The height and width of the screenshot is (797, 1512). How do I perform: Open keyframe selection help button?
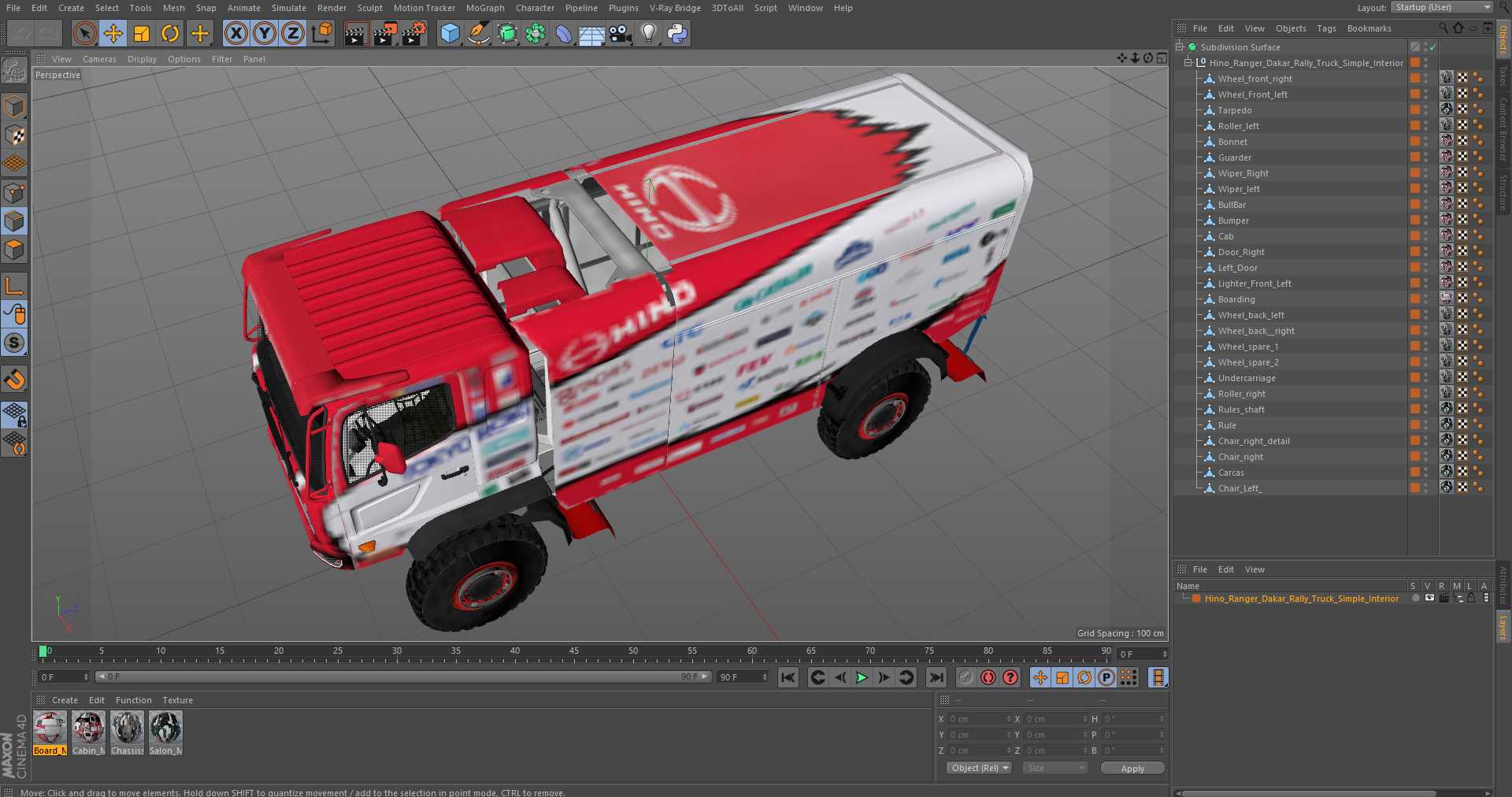point(1010,677)
